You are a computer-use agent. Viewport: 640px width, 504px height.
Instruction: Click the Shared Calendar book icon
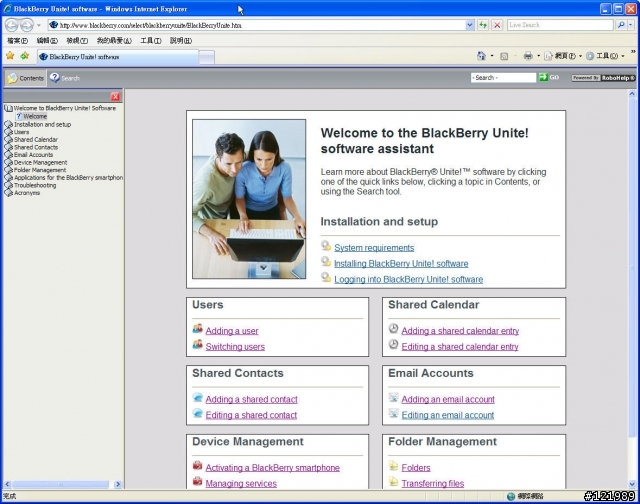pos(8,140)
